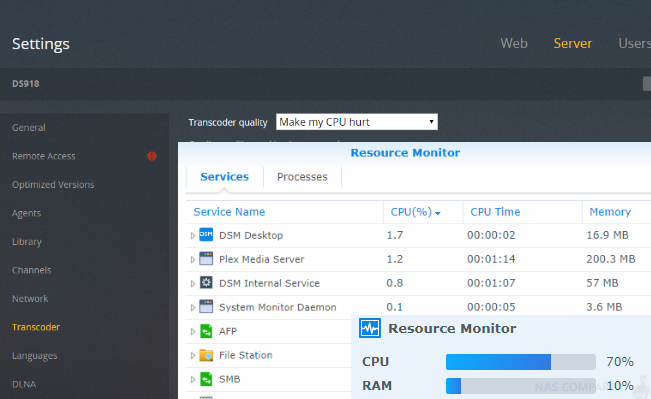Click the 57 MB memory value
This screenshot has height=399, width=651.
pos(602,283)
